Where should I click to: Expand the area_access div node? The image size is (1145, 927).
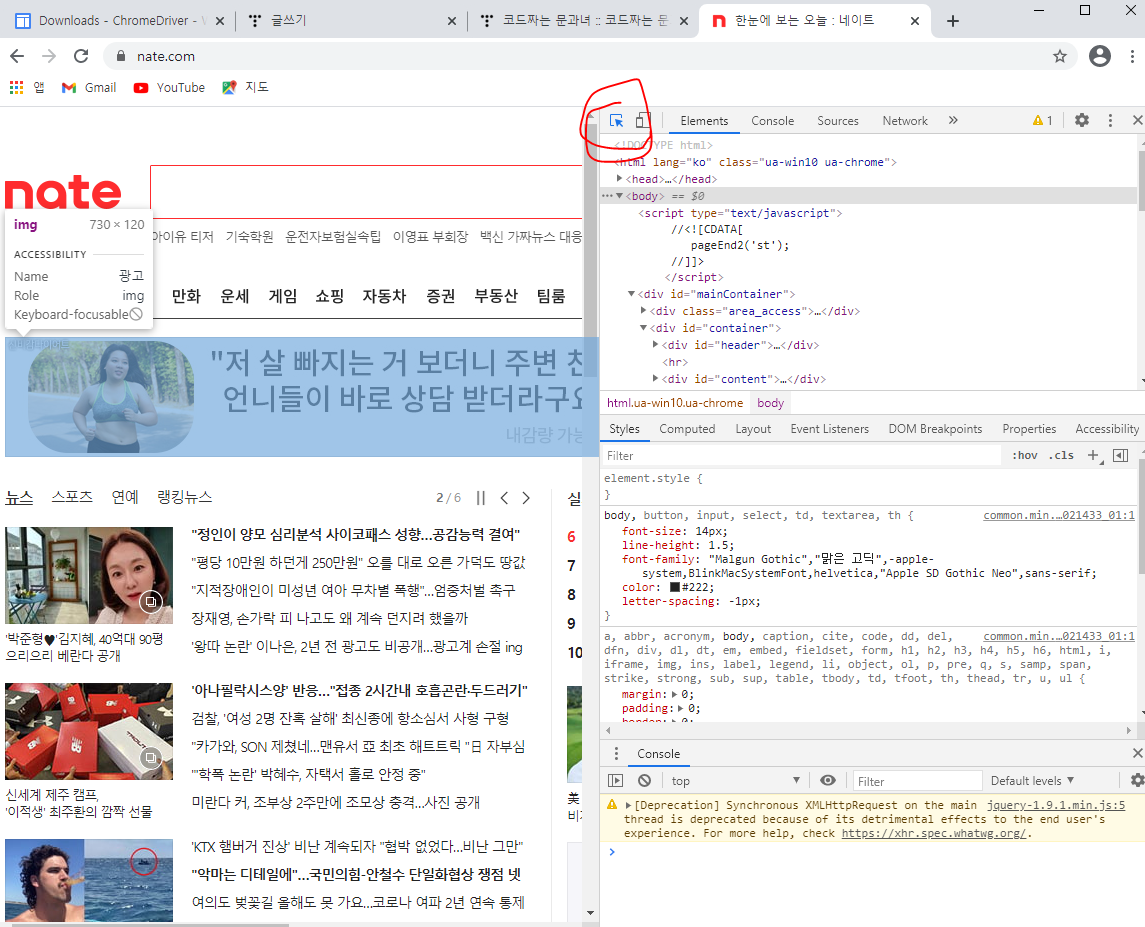[x=643, y=310]
